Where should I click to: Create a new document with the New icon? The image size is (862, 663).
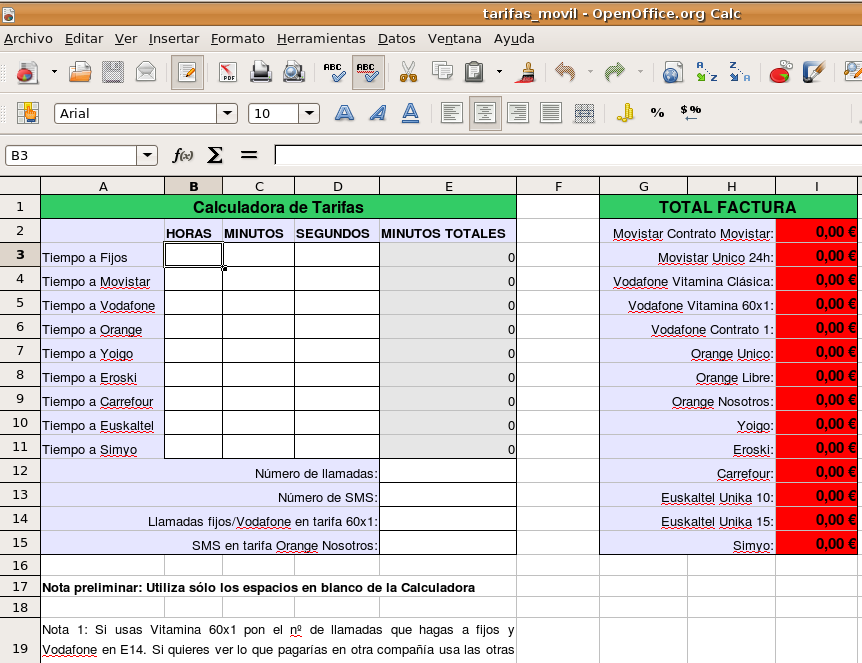[27, 72]
